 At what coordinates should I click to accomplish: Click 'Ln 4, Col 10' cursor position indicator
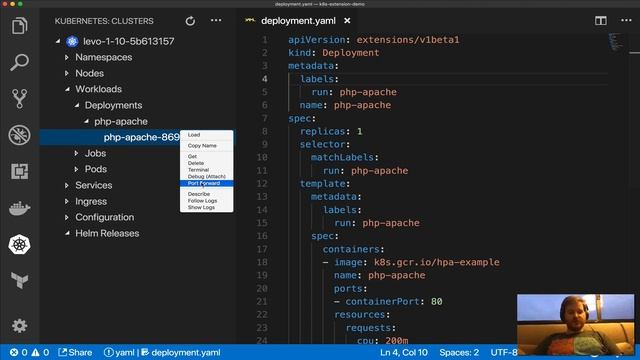pos(404,352)
